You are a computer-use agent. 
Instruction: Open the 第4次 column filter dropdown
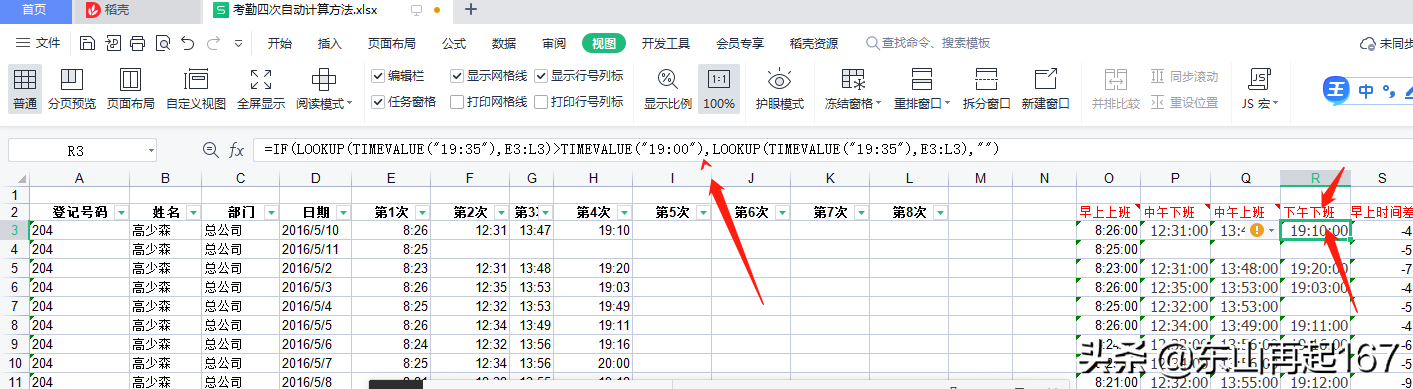point(624,212)
